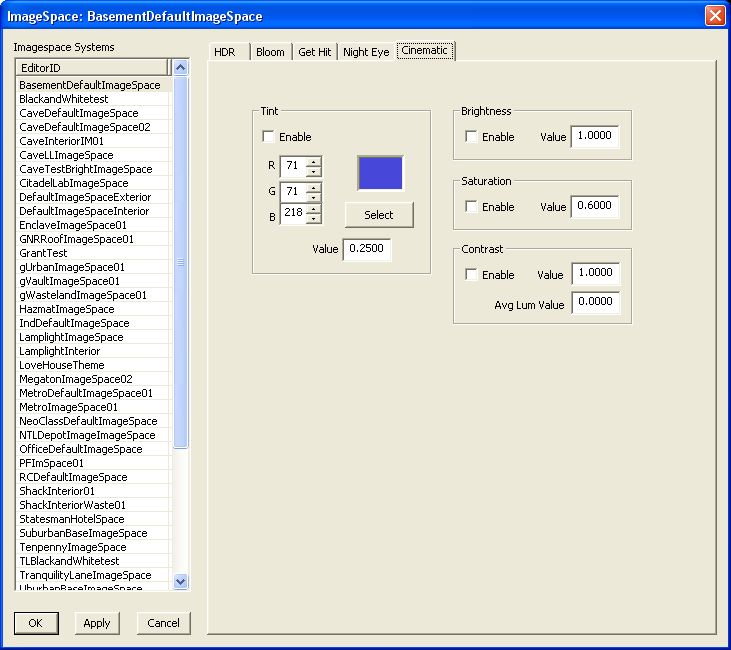Select CaveInteriorIM01 entry
The image size is (731, 650).
point(92,141)
